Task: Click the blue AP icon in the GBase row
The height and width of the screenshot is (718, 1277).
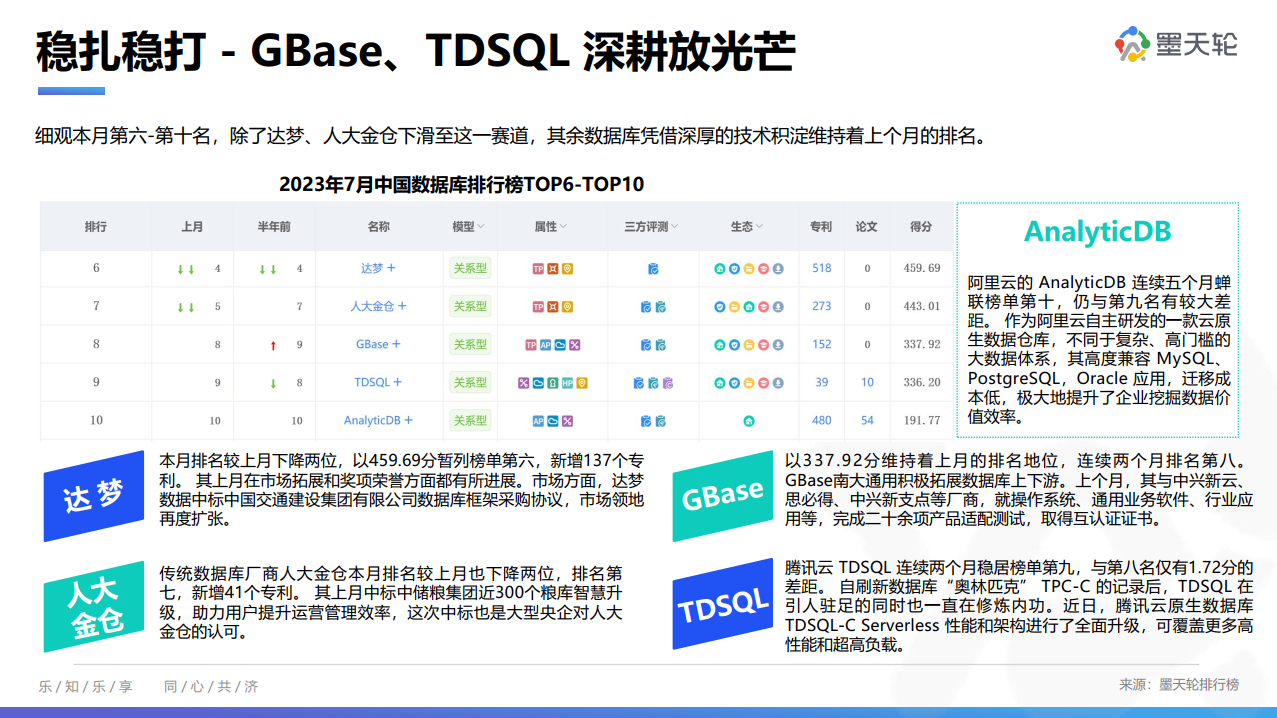Action: pos(545,345)
